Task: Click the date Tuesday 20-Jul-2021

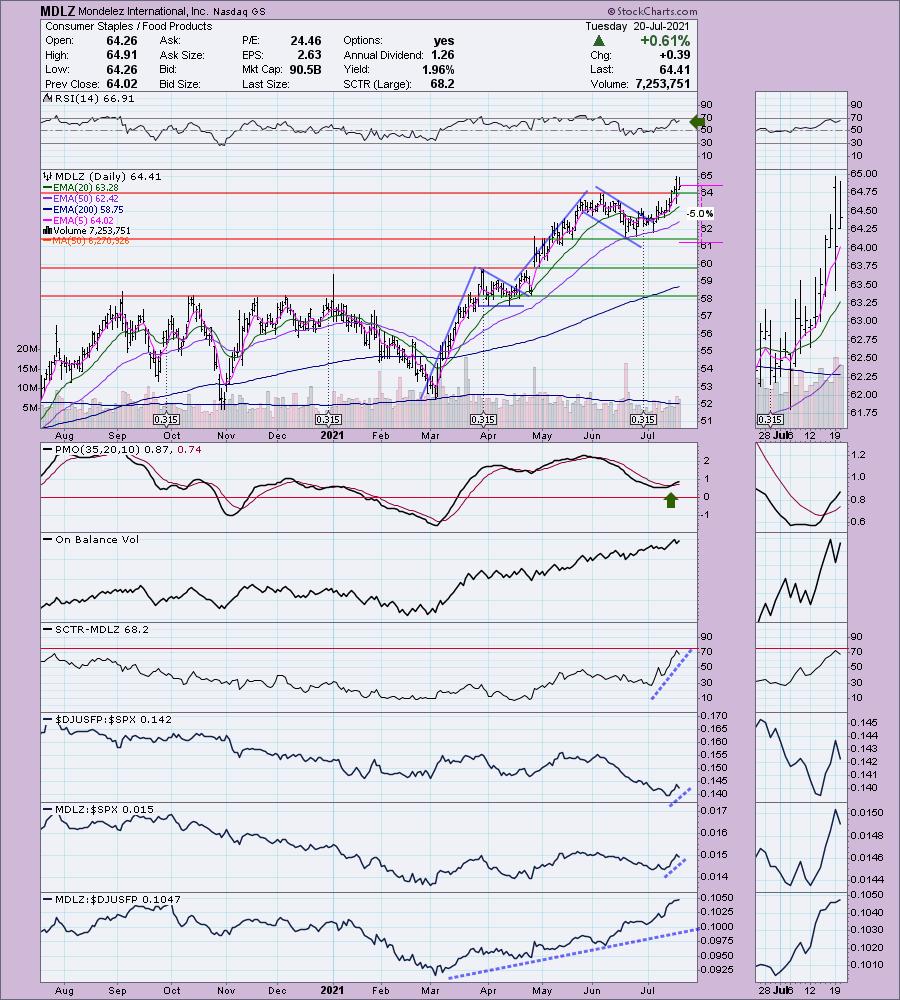Action: point(637,26)
